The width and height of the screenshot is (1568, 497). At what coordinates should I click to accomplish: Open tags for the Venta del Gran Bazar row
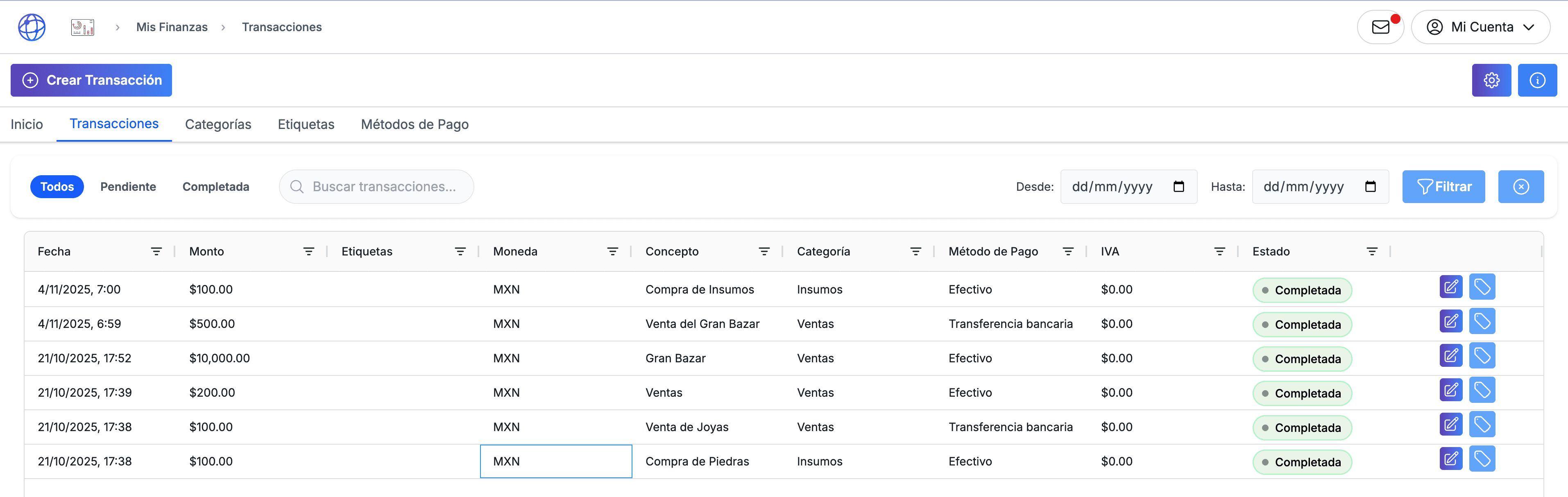pyautogui.click(x=1482, y=321)
